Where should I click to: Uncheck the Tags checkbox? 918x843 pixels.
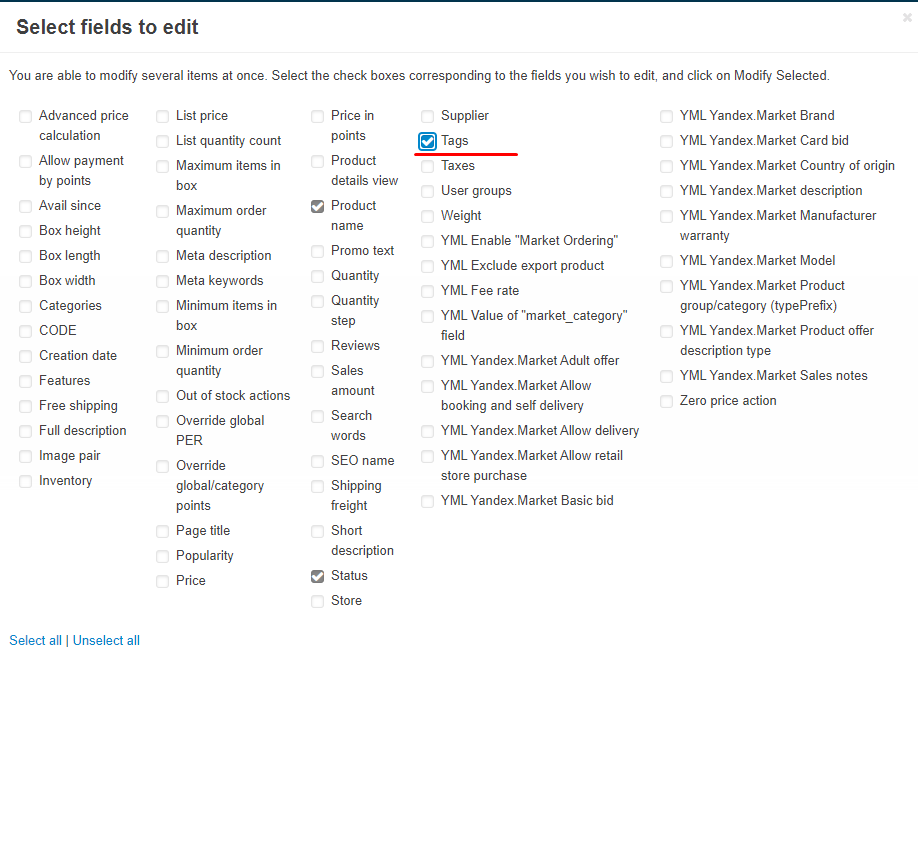[427, 141]
